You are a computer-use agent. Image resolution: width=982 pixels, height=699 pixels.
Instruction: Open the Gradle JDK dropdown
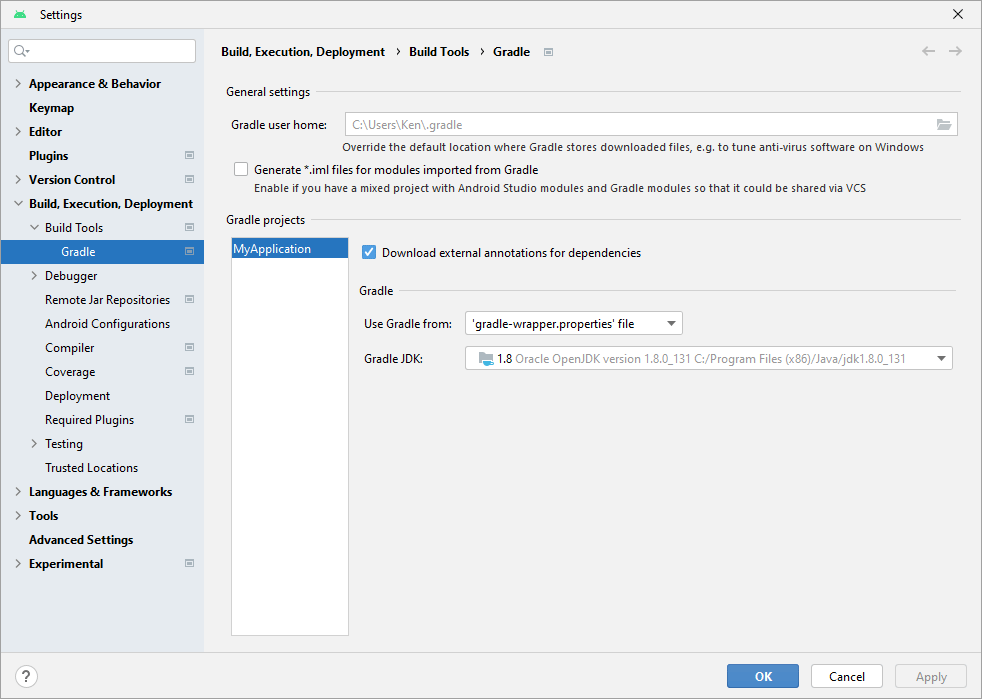click(x=941, y=358)
